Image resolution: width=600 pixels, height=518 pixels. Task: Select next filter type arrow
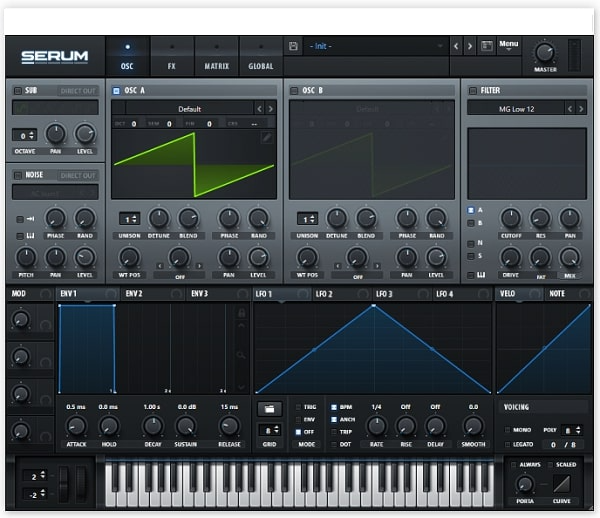click(581, 109)
